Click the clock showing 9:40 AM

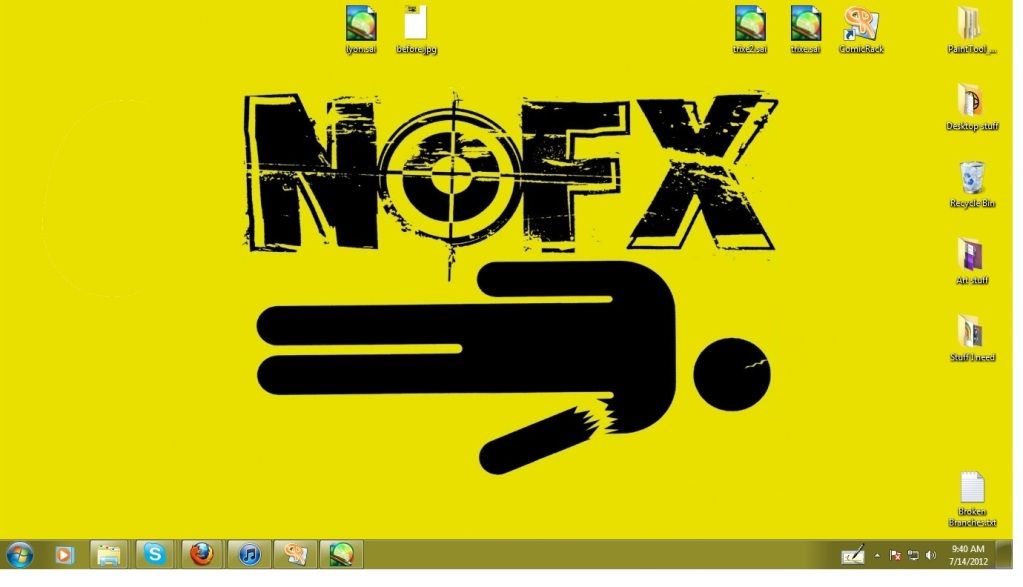click(968, 555)
